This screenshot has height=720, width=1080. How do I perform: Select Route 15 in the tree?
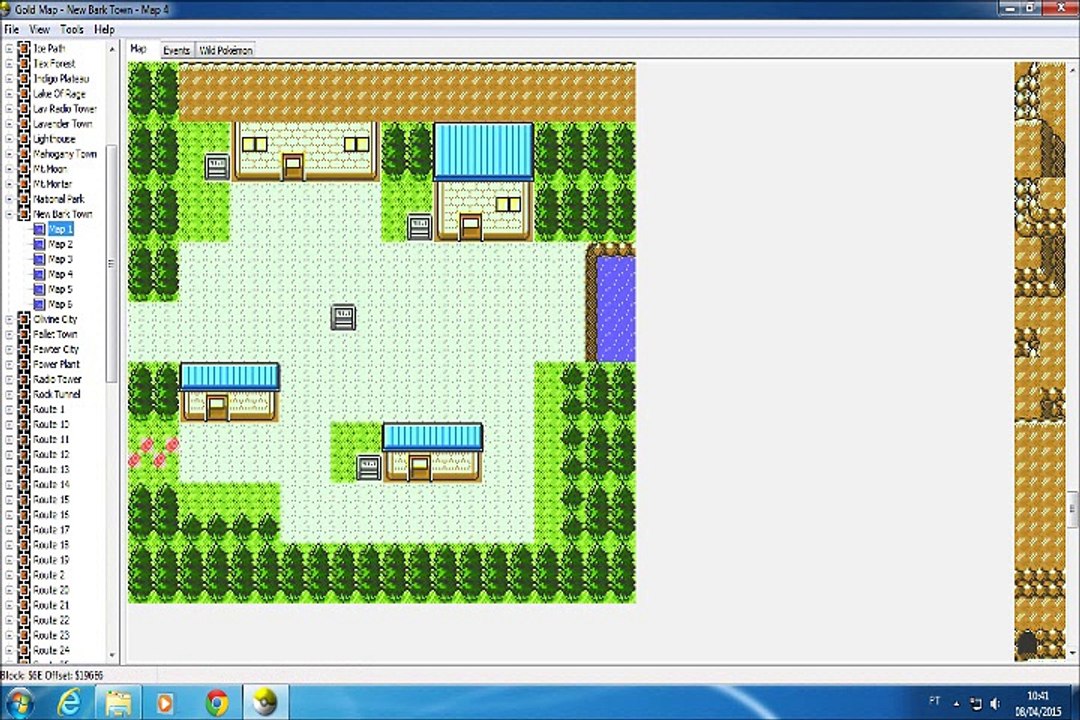[51, 500]
